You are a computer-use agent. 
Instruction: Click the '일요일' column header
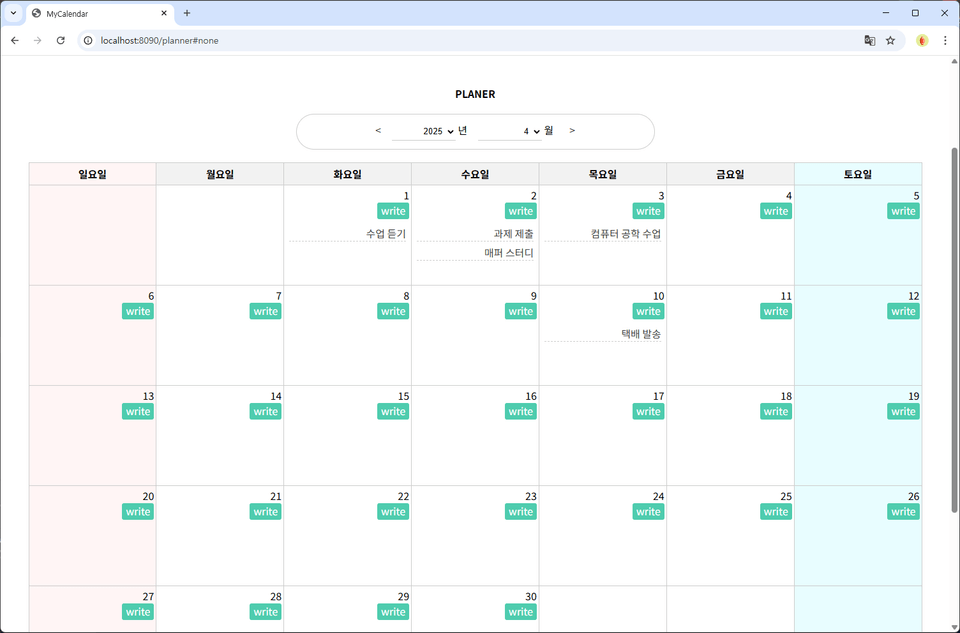(x=92, y=174)
